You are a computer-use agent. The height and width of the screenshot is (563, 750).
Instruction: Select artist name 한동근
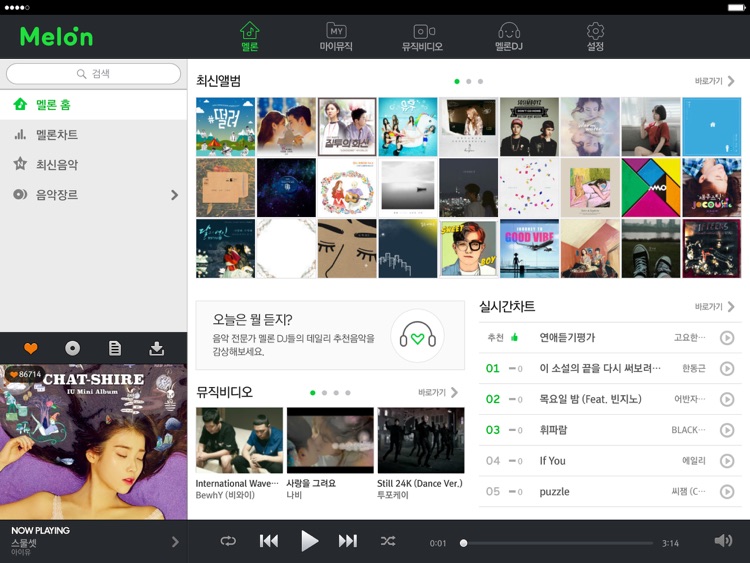(x=694, y=368)
